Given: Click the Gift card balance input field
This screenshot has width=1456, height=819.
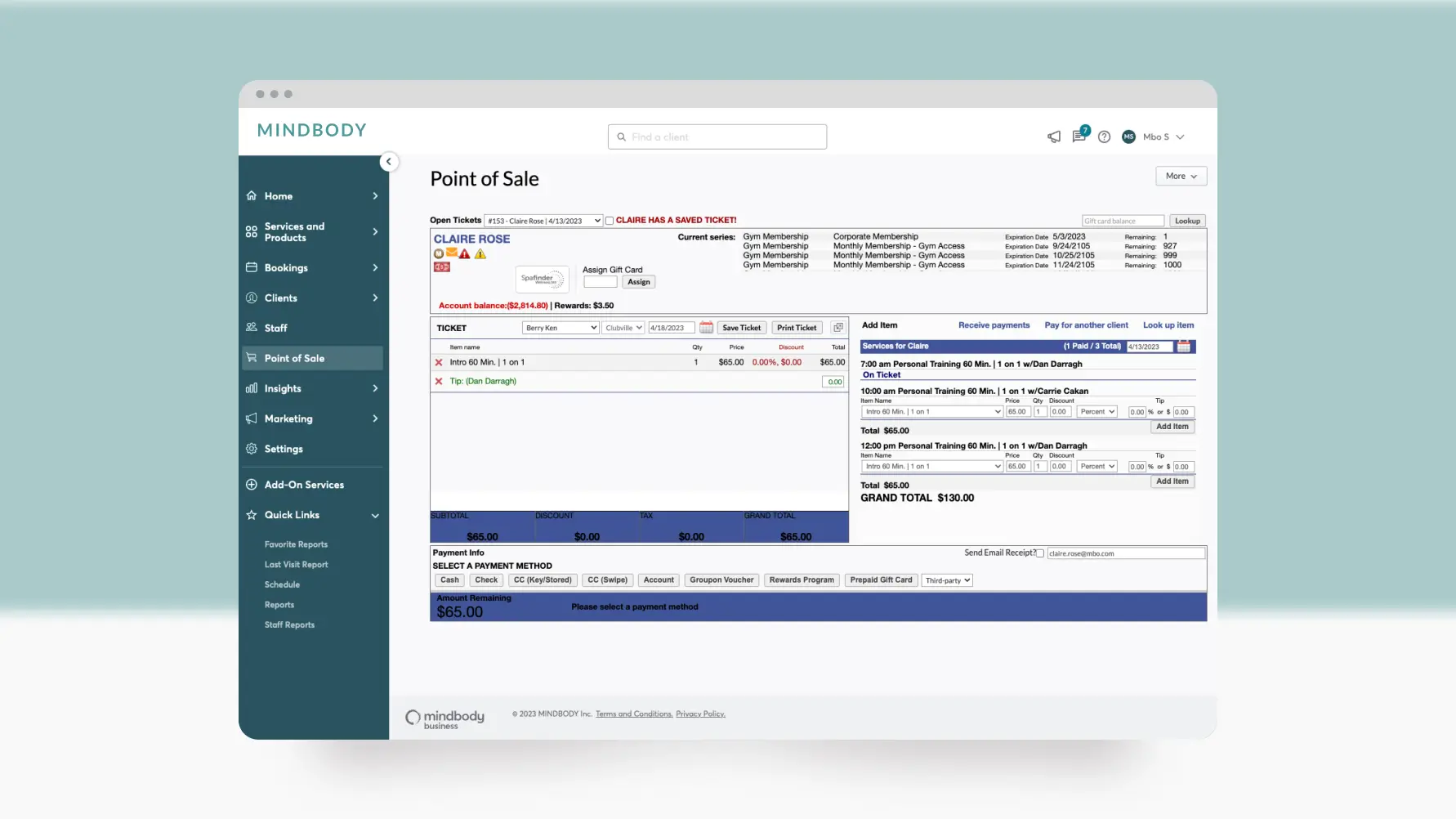Looking at the screenshot, I should [x=1123, y=222].
